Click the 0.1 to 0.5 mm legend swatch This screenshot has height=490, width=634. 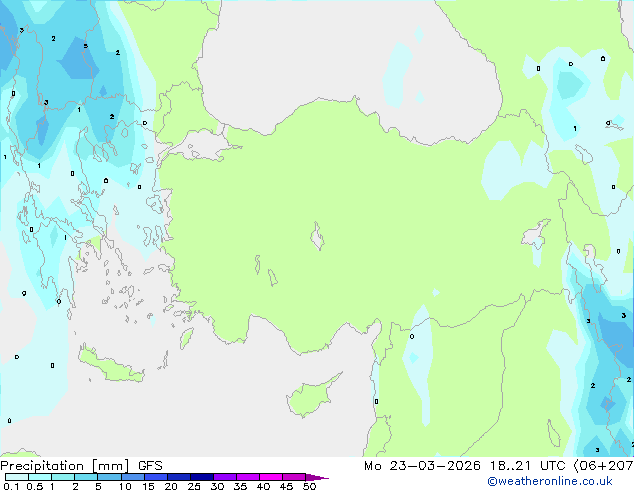[x=17, y=477]
